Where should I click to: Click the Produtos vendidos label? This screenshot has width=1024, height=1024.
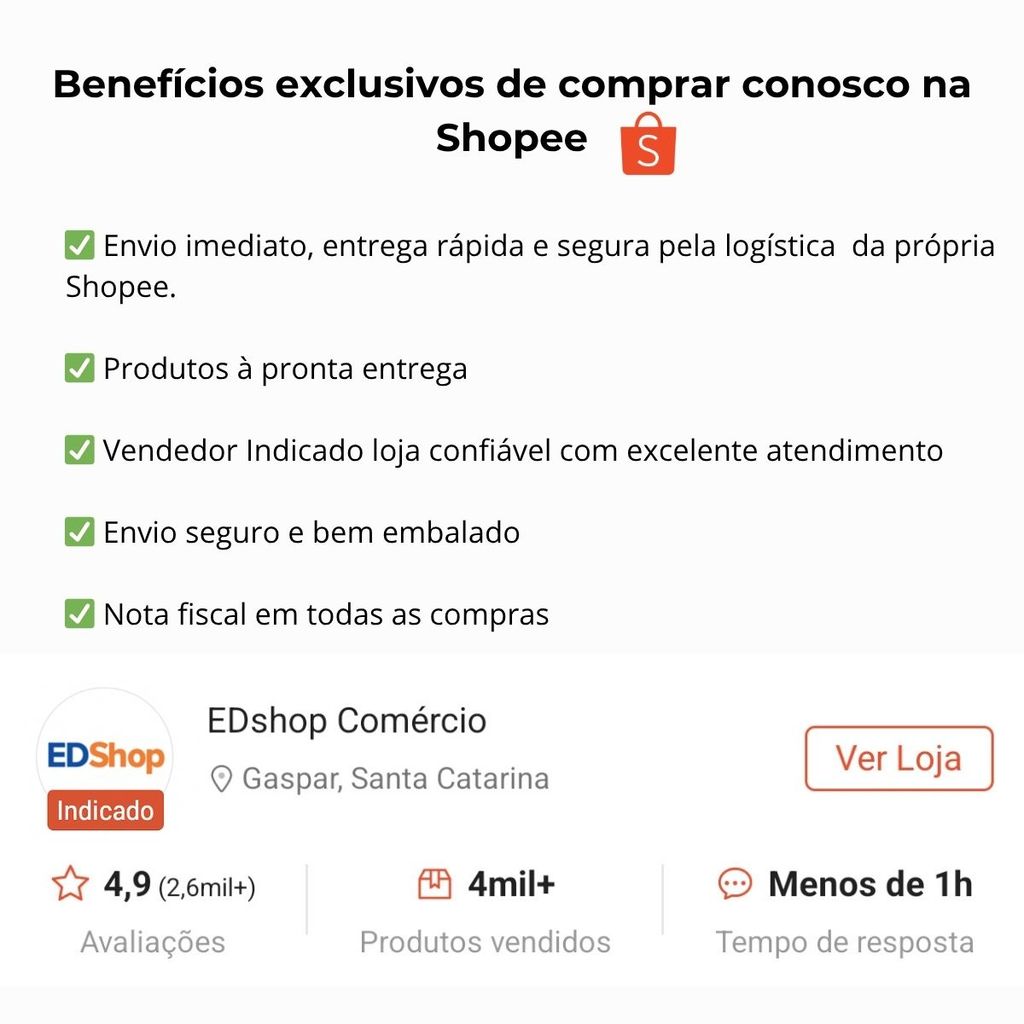pyautogui.click(x=485, y=942)
